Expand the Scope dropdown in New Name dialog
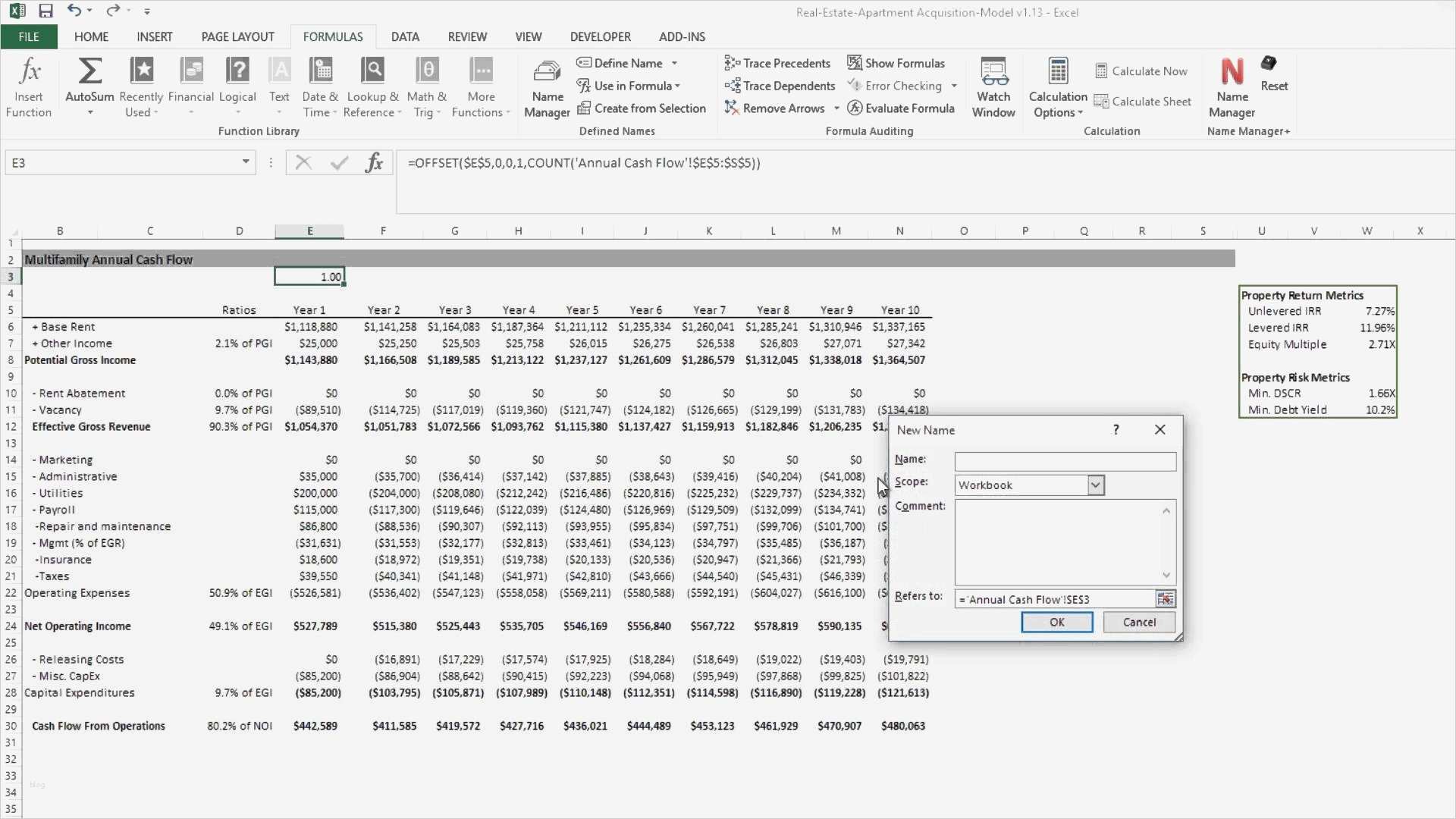Viewport: 1456px width, 819px height. (x=1095, y=485)
